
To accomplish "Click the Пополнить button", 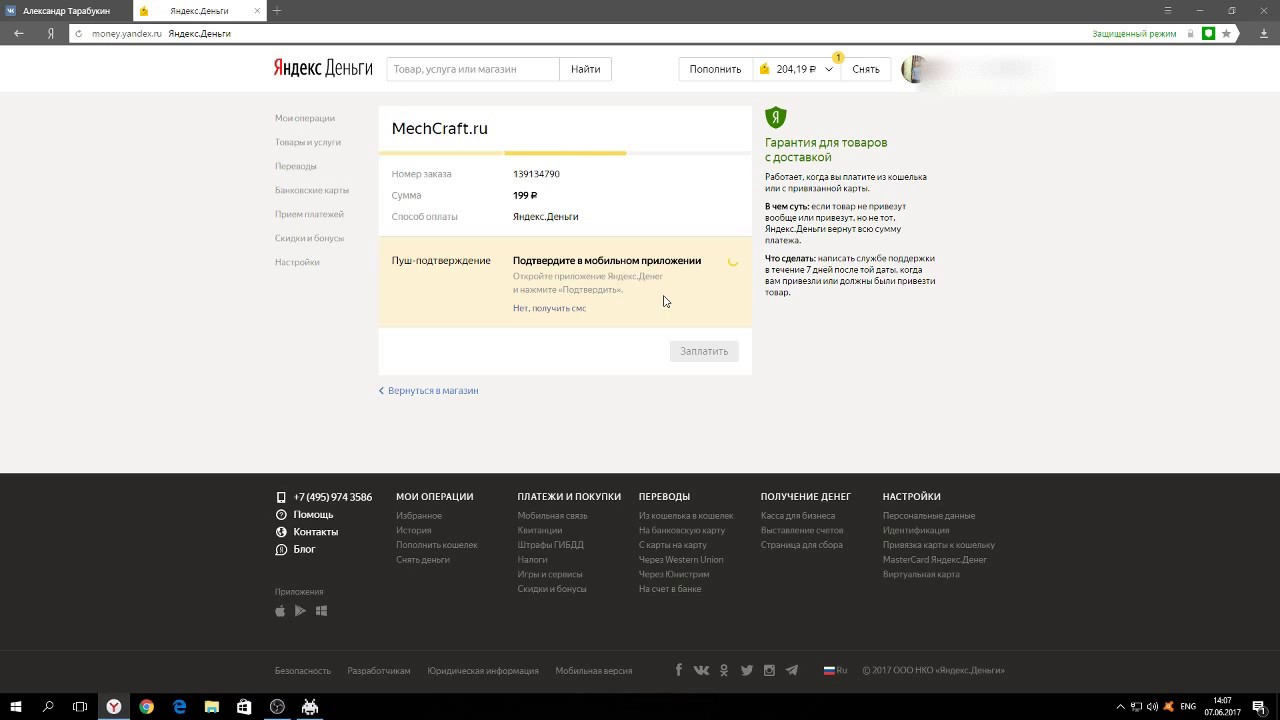I will coord(715,69).
